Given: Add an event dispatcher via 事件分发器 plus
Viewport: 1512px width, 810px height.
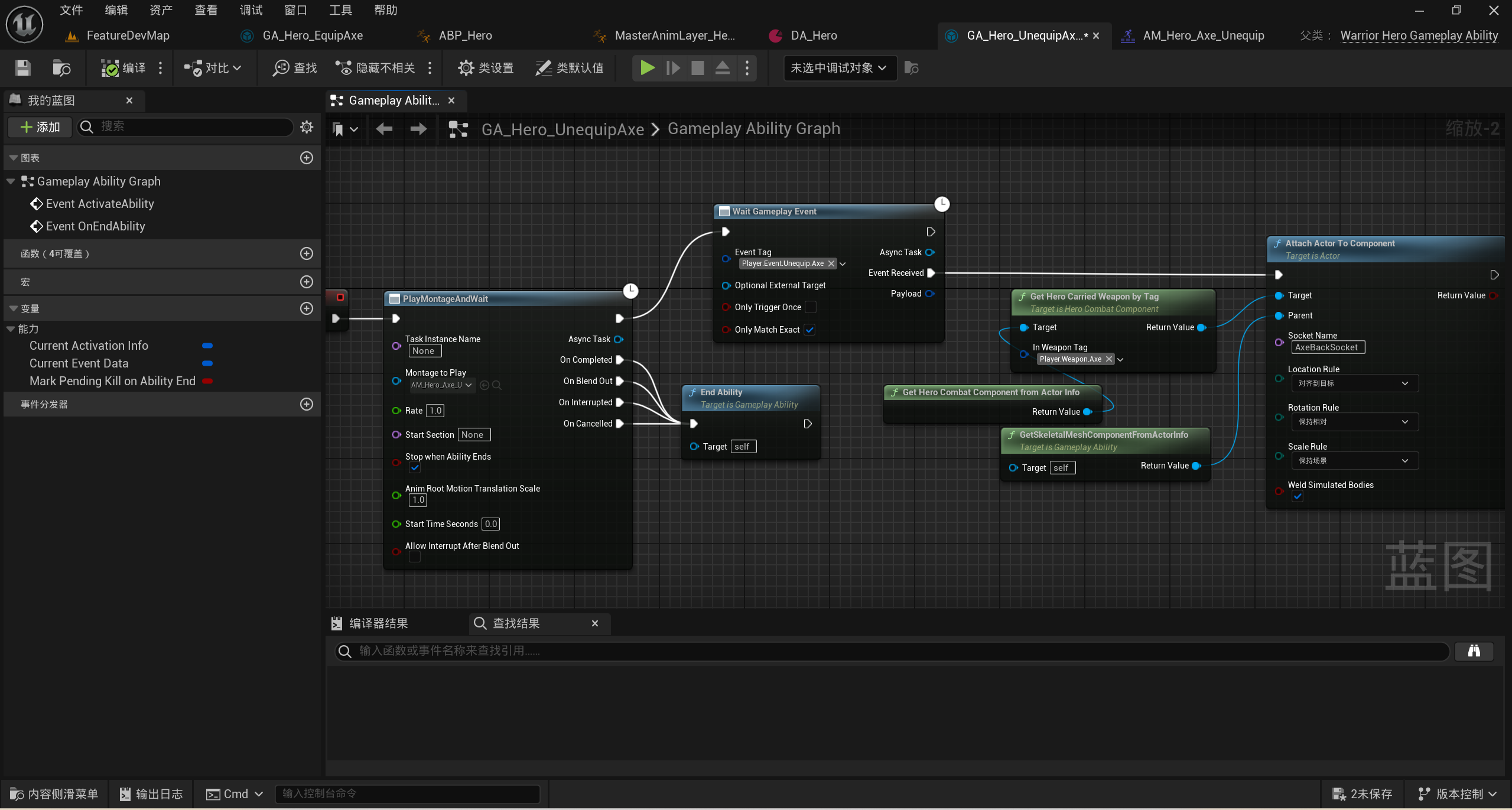Looking at the screenshot, I should (307, 404).
